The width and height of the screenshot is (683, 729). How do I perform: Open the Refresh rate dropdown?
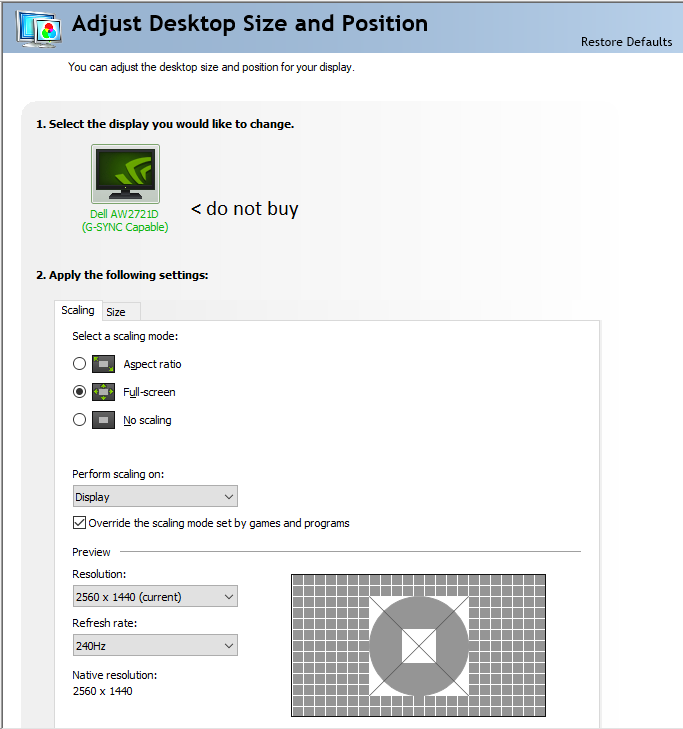(155, 646)
